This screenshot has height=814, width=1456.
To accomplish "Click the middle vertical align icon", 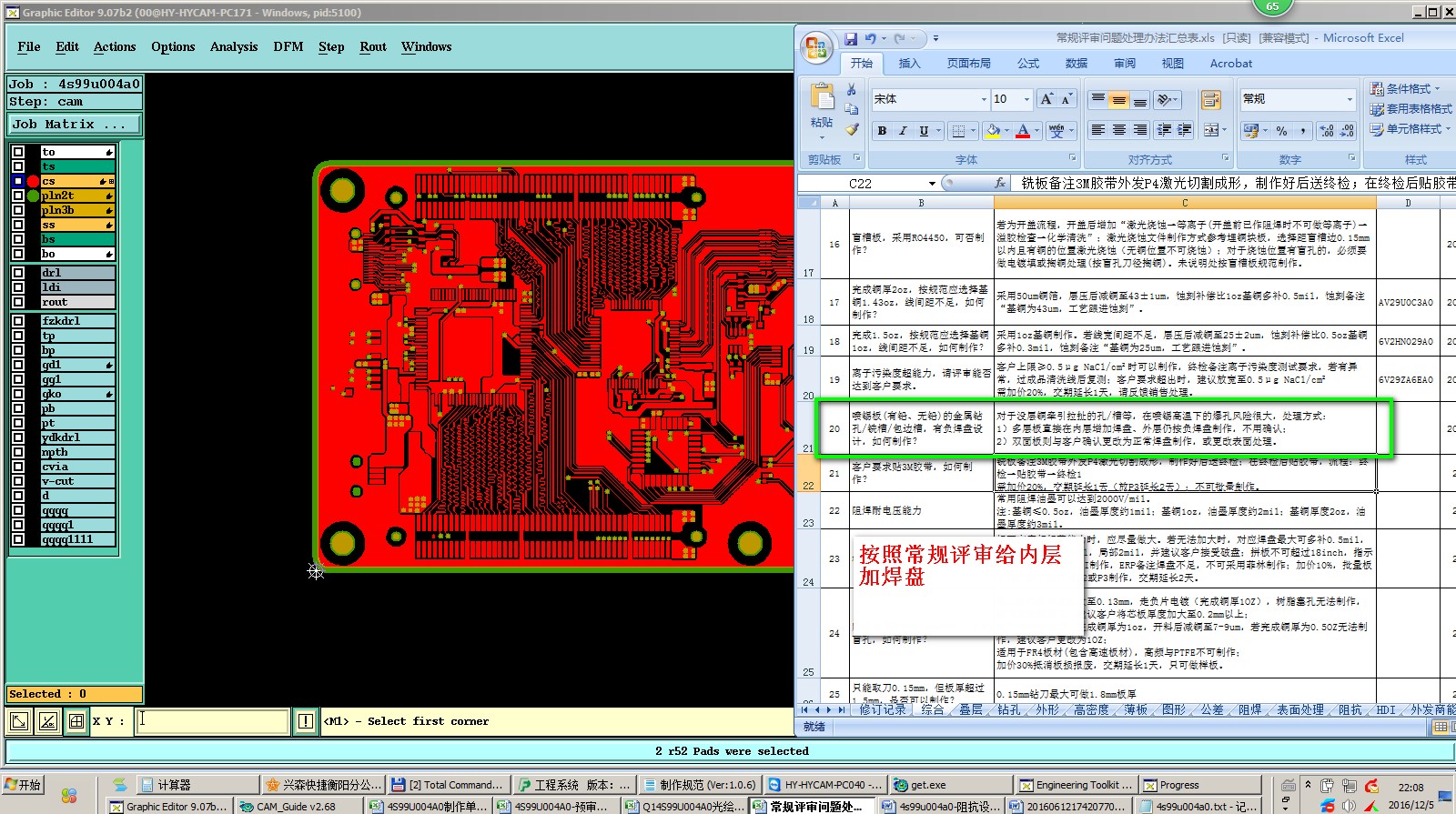I will point(1119,99).
